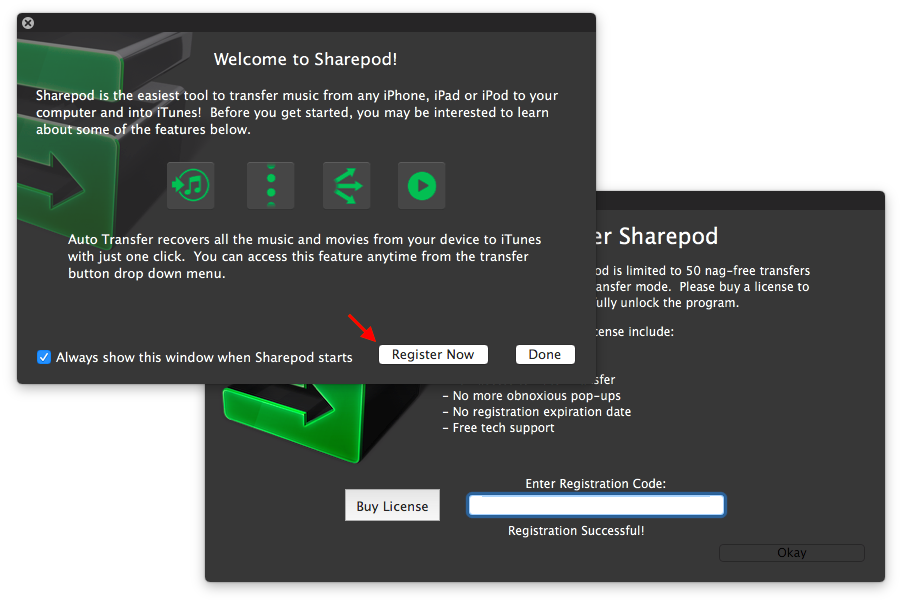Click Buy License in the registration window
Viewport: 900px width, 600px height.
point(392,505)
